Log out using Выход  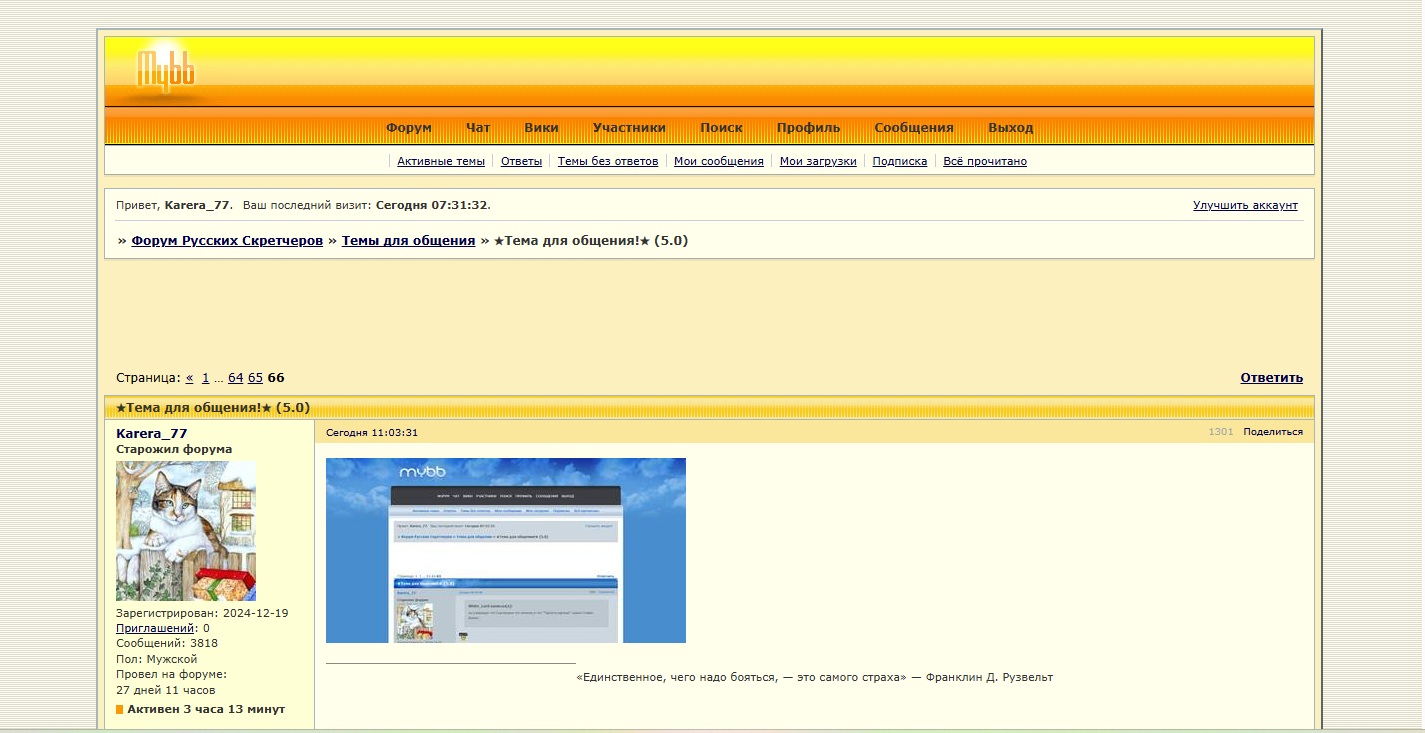coord(1010,128)
